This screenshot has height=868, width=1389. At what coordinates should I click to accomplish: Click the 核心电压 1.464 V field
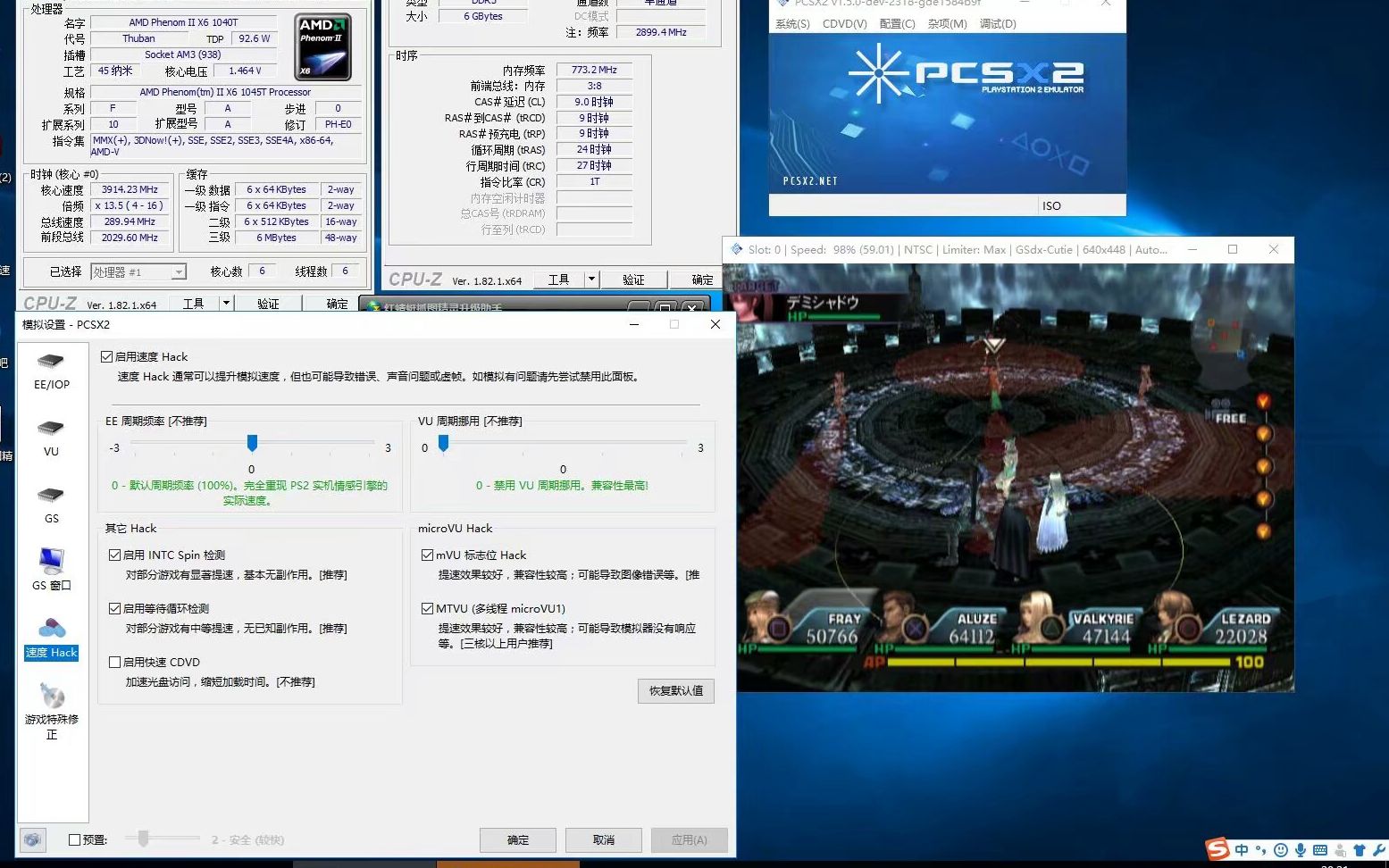click(246, 71)
